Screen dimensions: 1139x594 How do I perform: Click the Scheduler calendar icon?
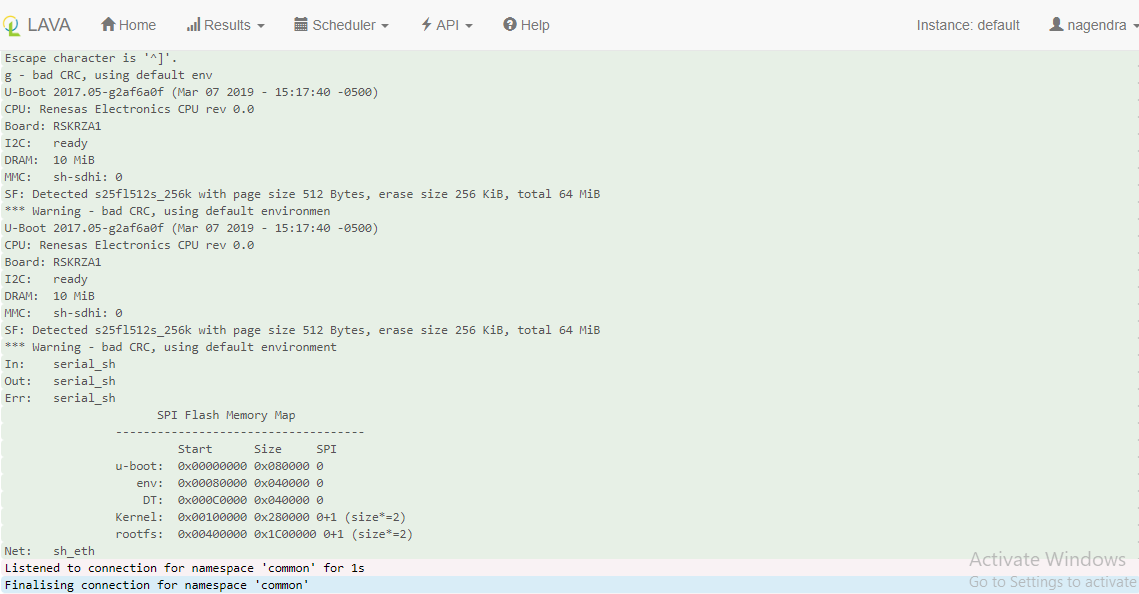pyautogui.click(x=301, y=25)
